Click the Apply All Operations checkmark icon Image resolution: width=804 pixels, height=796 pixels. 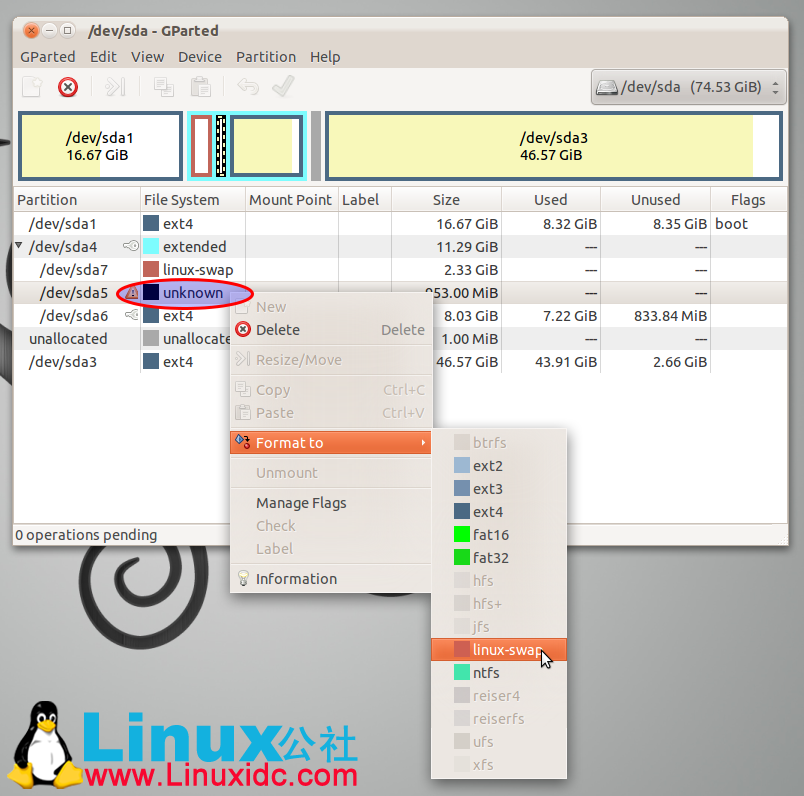point(283,87)
